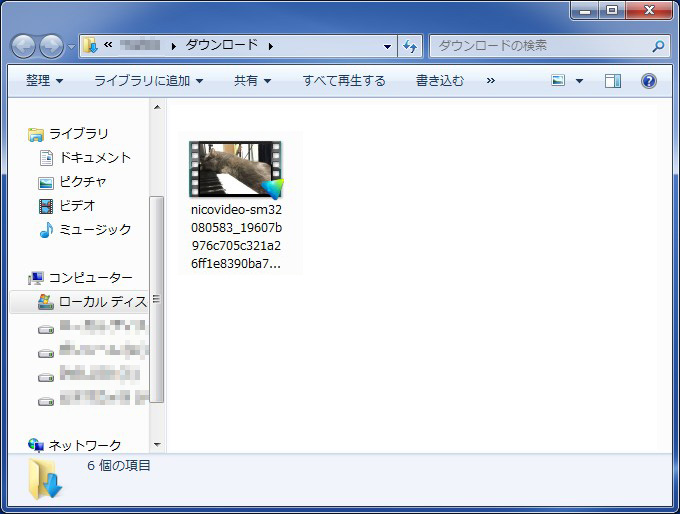The width and height of the screenshot is (680, 514).
Task: Select the nicovideo video file thumbnail
Action: 236,170
